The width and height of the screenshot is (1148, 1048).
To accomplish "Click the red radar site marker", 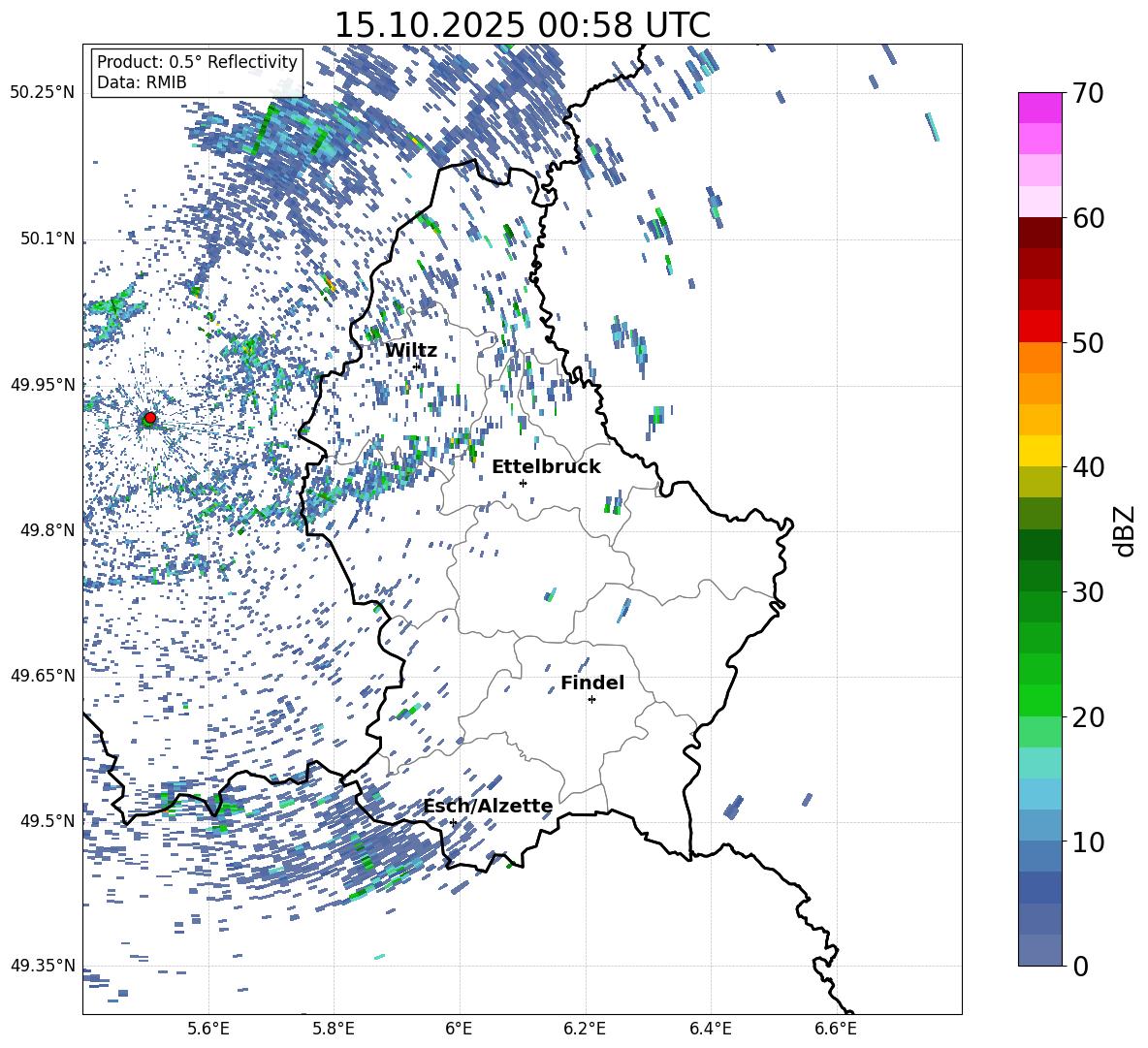I will click(x=150, y=418).
